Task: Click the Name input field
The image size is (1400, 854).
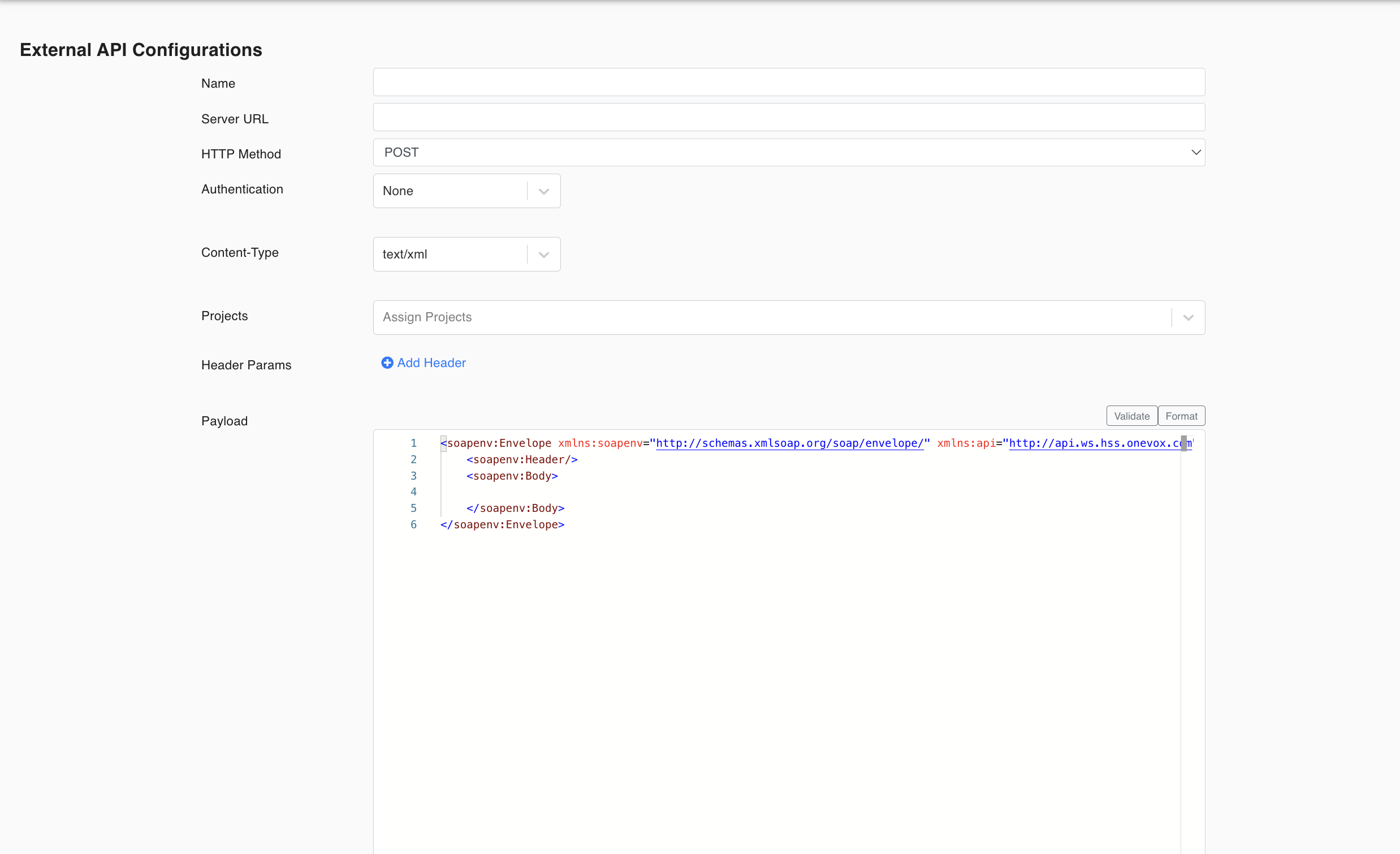Action: click(x=789, y=82)
